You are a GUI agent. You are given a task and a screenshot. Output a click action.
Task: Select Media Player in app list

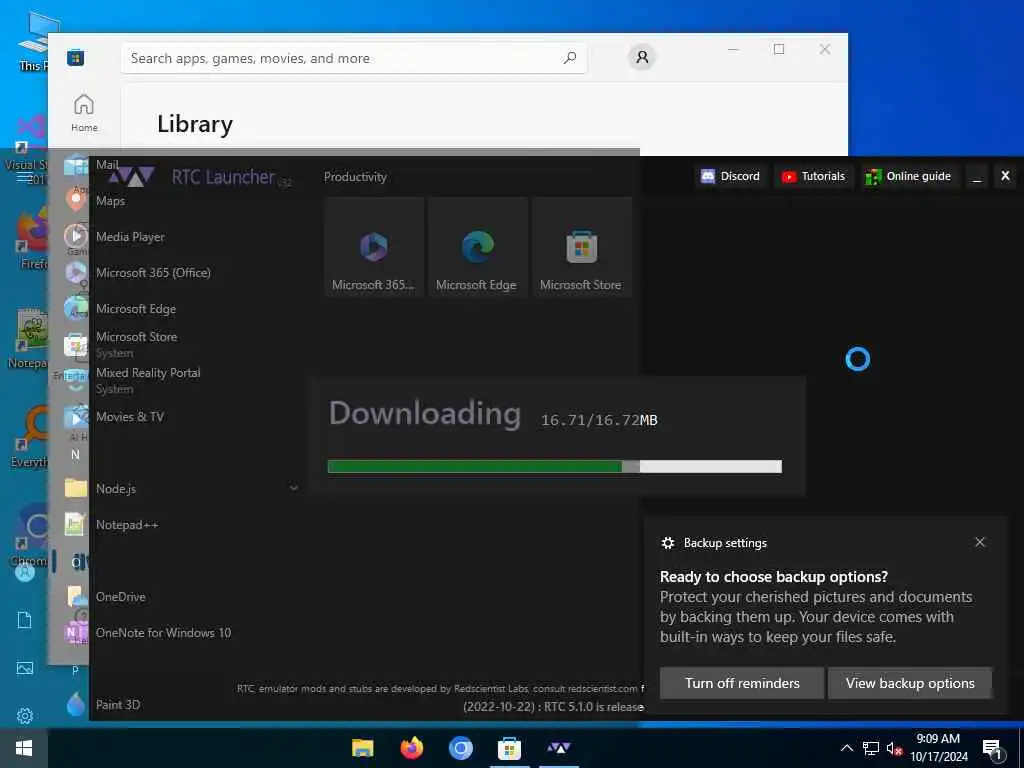point(130,237)
